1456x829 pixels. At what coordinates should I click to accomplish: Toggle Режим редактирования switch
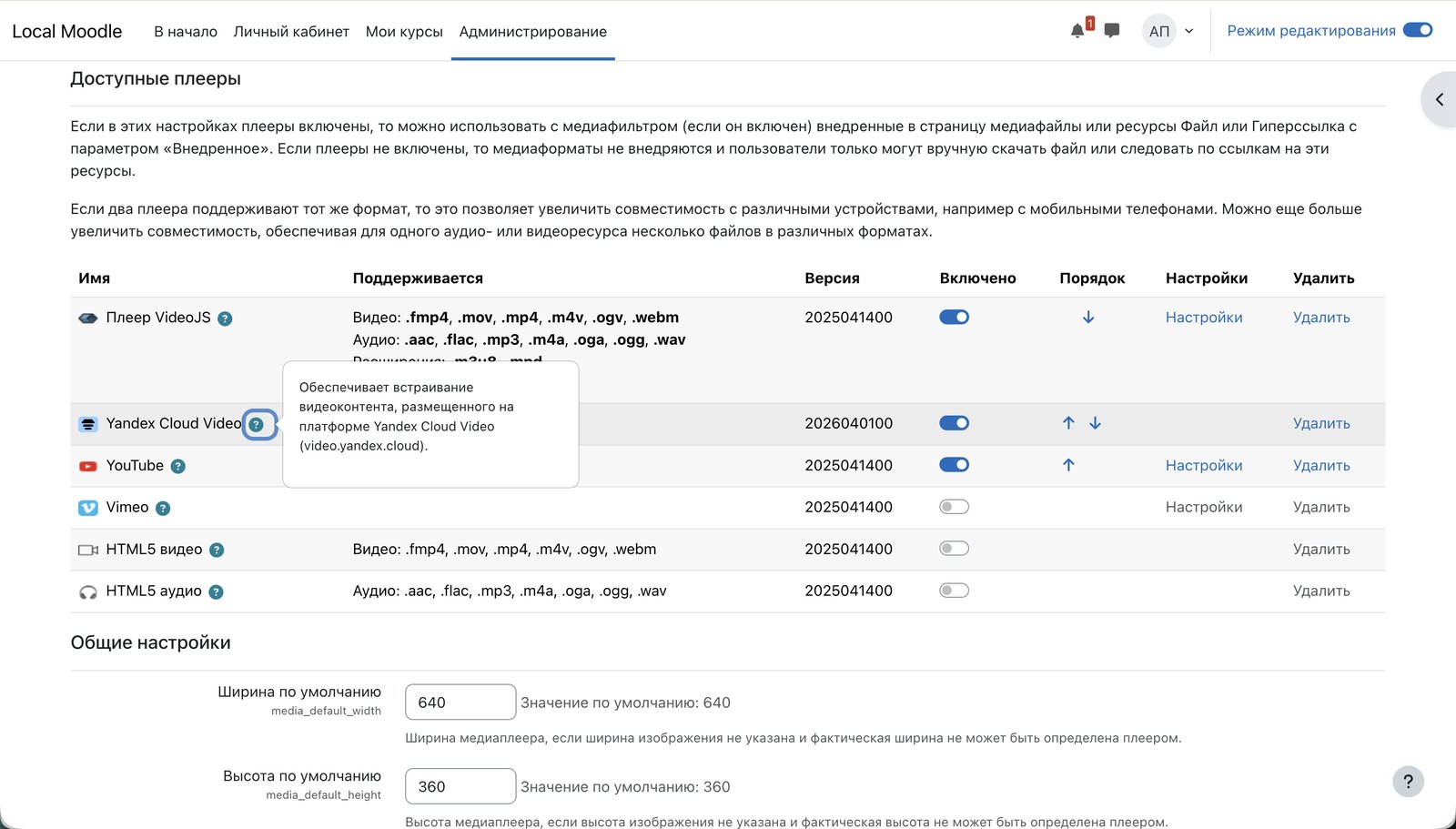pyautogui.click(x=1418, y=30)
